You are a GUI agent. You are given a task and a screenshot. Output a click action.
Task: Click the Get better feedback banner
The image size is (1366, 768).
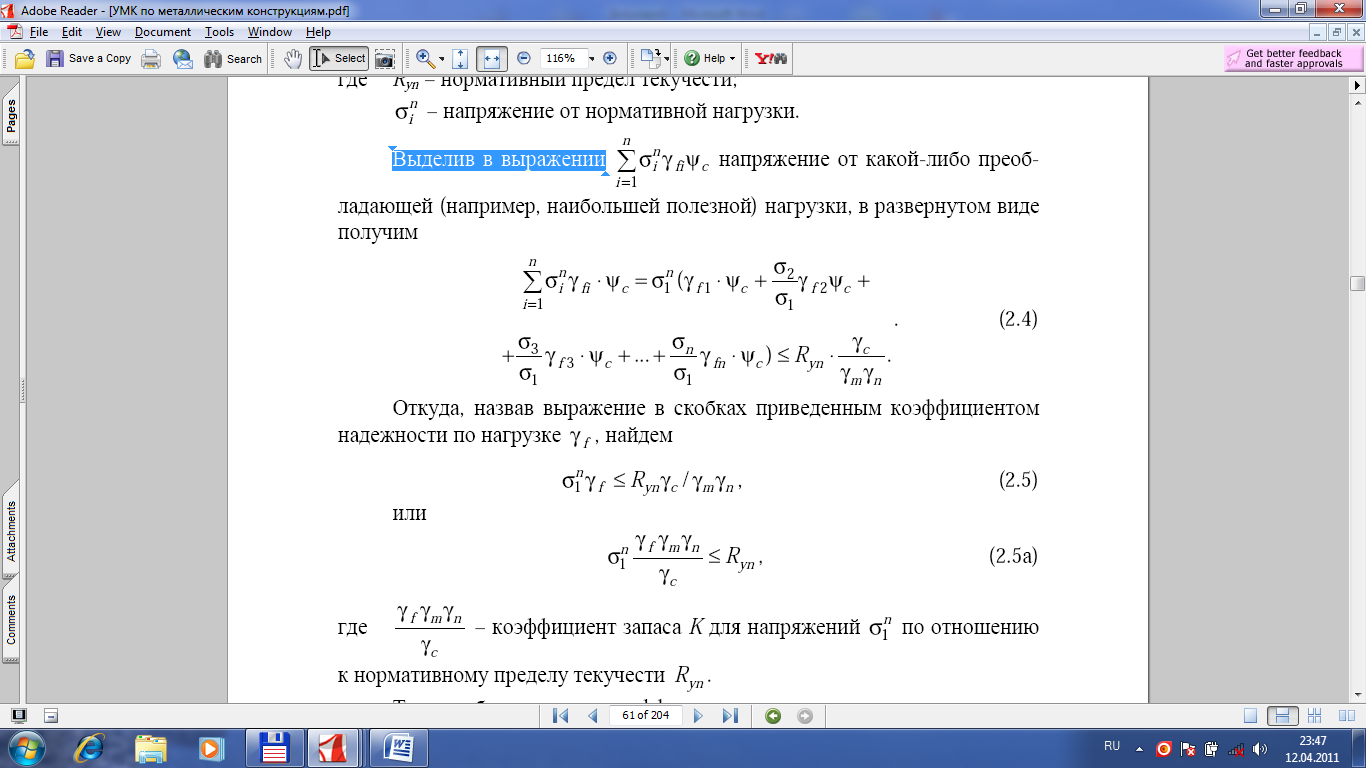1294,58
